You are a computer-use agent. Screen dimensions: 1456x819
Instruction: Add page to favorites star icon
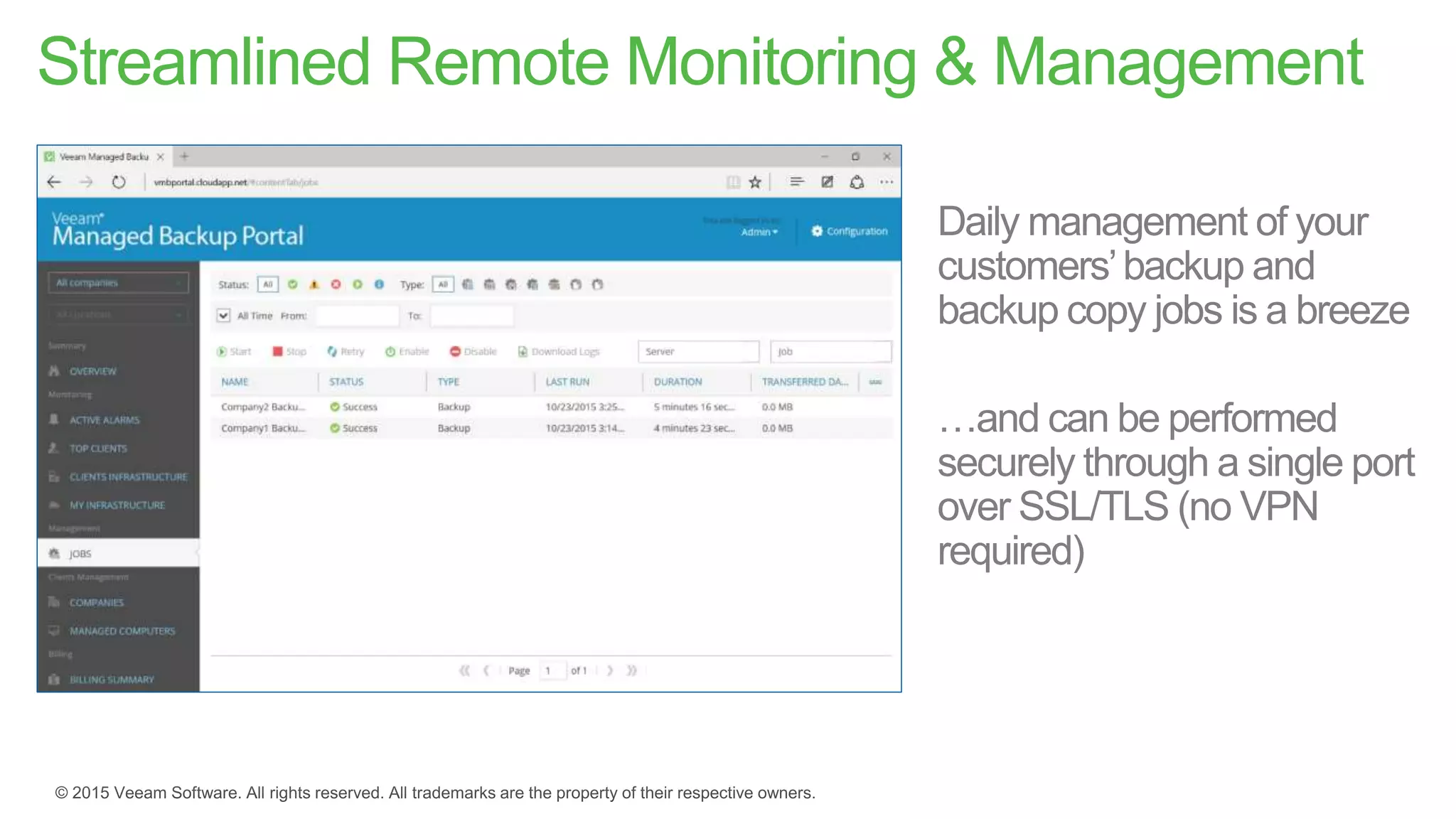(755, 182)
